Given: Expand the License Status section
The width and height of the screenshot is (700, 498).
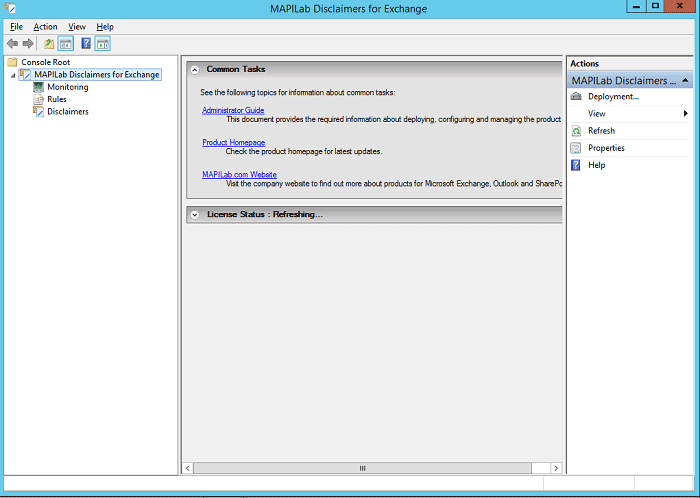Looking at the screenshot, I should (195, 215).
